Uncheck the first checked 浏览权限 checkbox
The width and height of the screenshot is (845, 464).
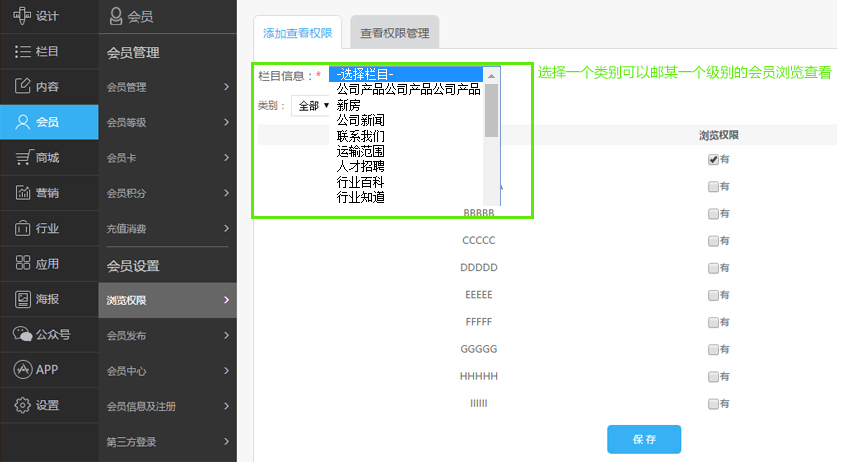(713, 159)
